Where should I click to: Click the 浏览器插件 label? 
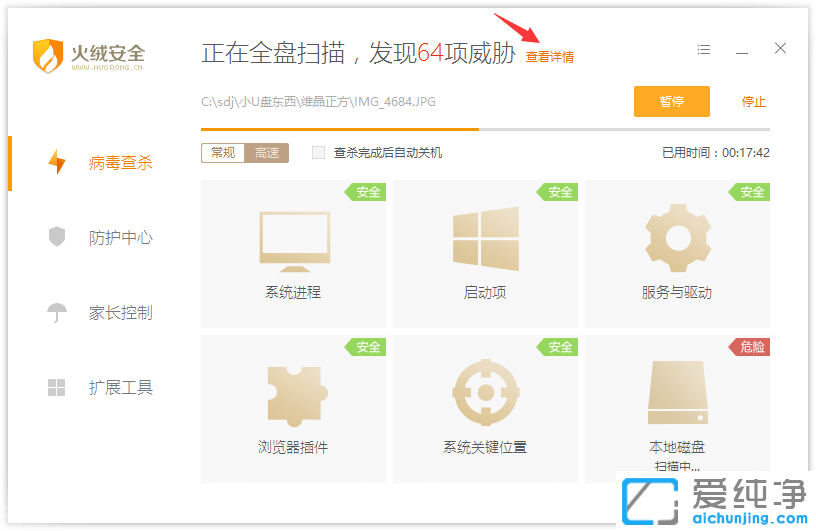[293, 447]
